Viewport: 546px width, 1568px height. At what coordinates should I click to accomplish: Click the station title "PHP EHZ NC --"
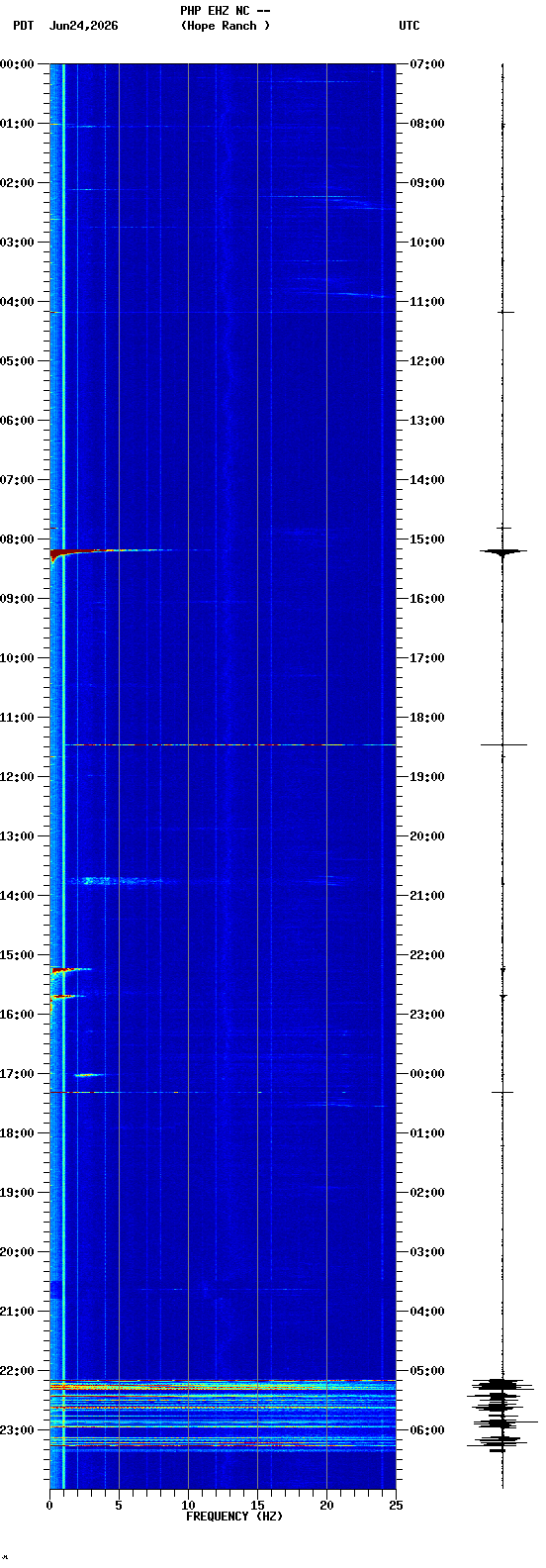(226, 11)
